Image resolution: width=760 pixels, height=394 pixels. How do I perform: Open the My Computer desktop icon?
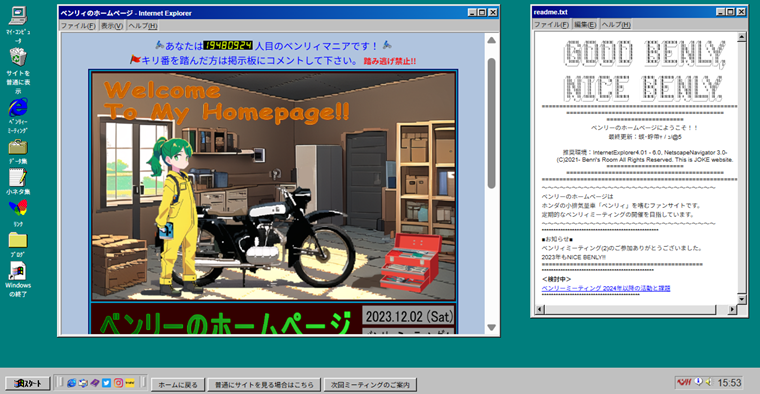point(18,24)
